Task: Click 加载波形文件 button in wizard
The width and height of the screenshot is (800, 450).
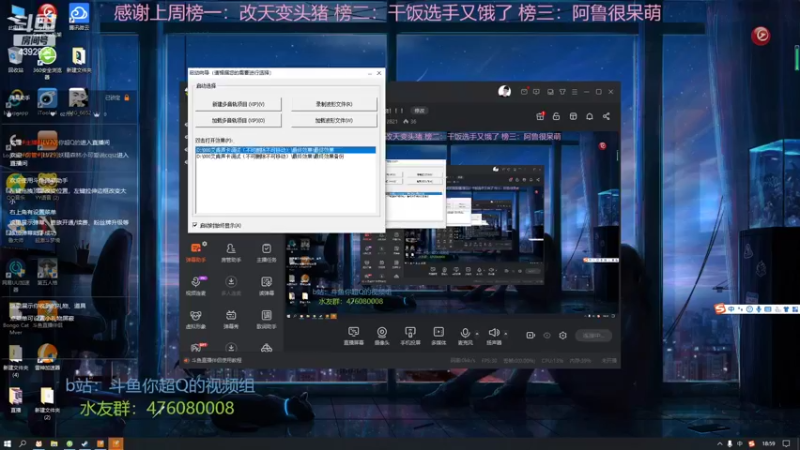Action: point(334,120)
